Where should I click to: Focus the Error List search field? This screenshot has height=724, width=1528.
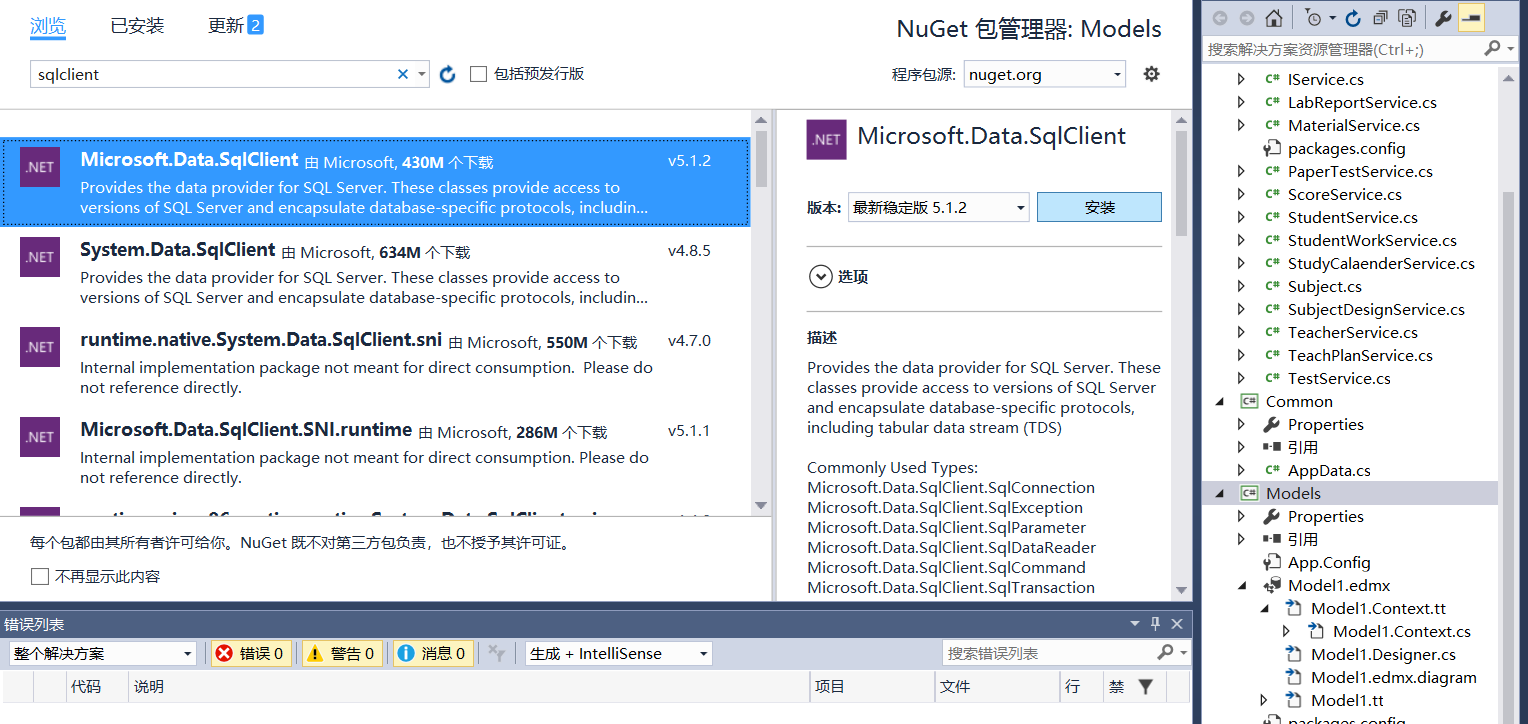pos(1048,653)
